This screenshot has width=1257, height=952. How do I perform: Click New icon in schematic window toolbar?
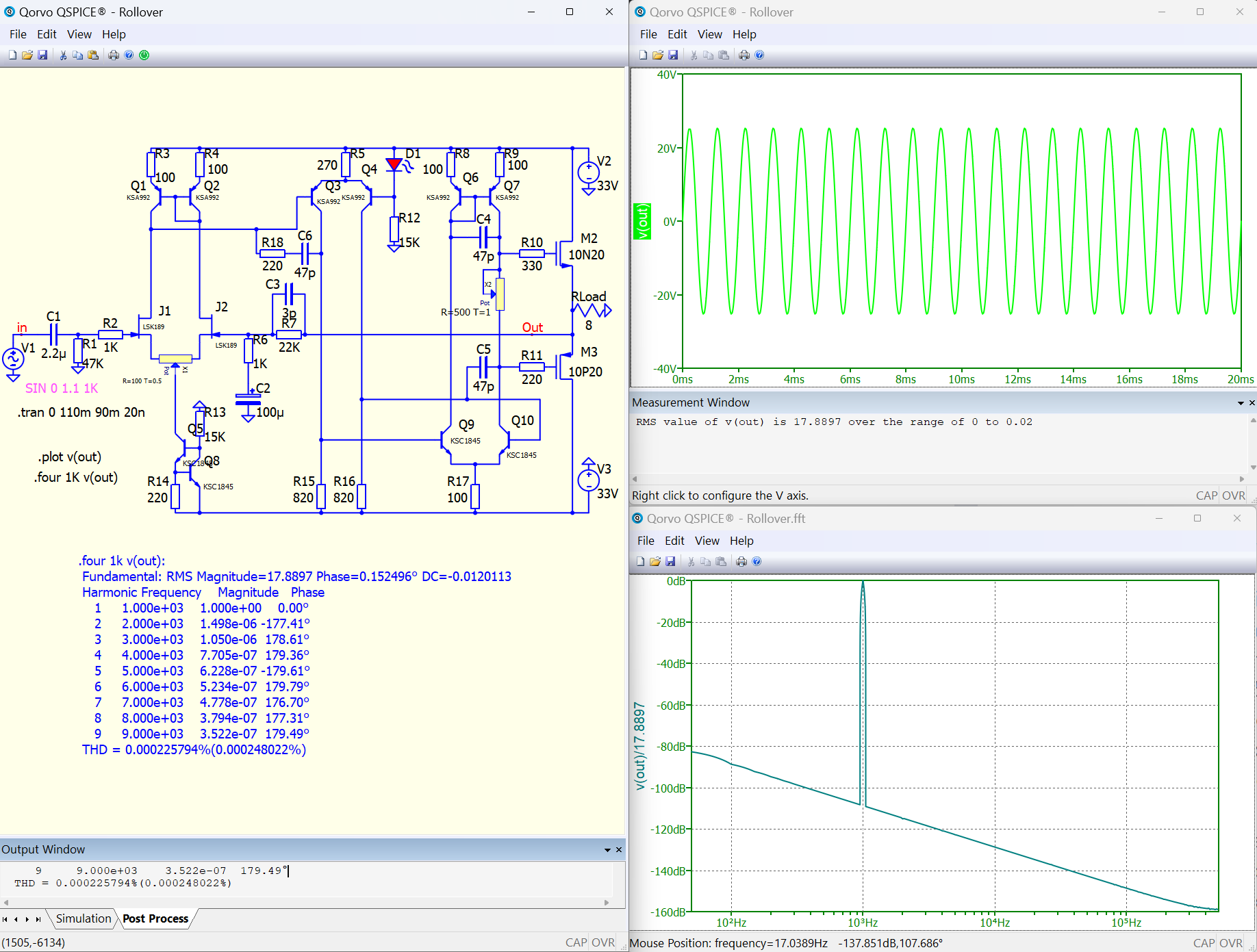12,55
